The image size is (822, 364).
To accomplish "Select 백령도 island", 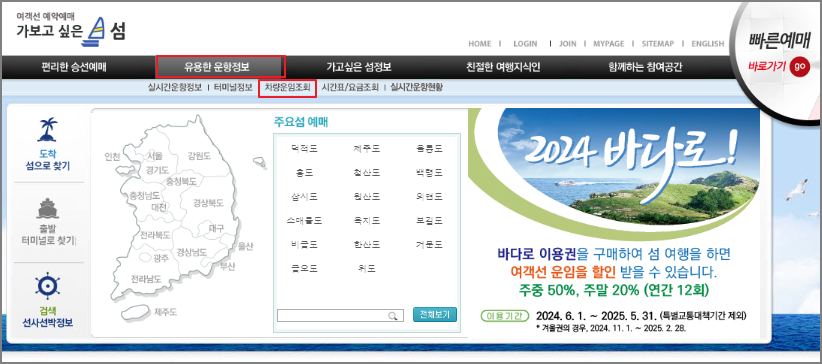I will (429, 173).
